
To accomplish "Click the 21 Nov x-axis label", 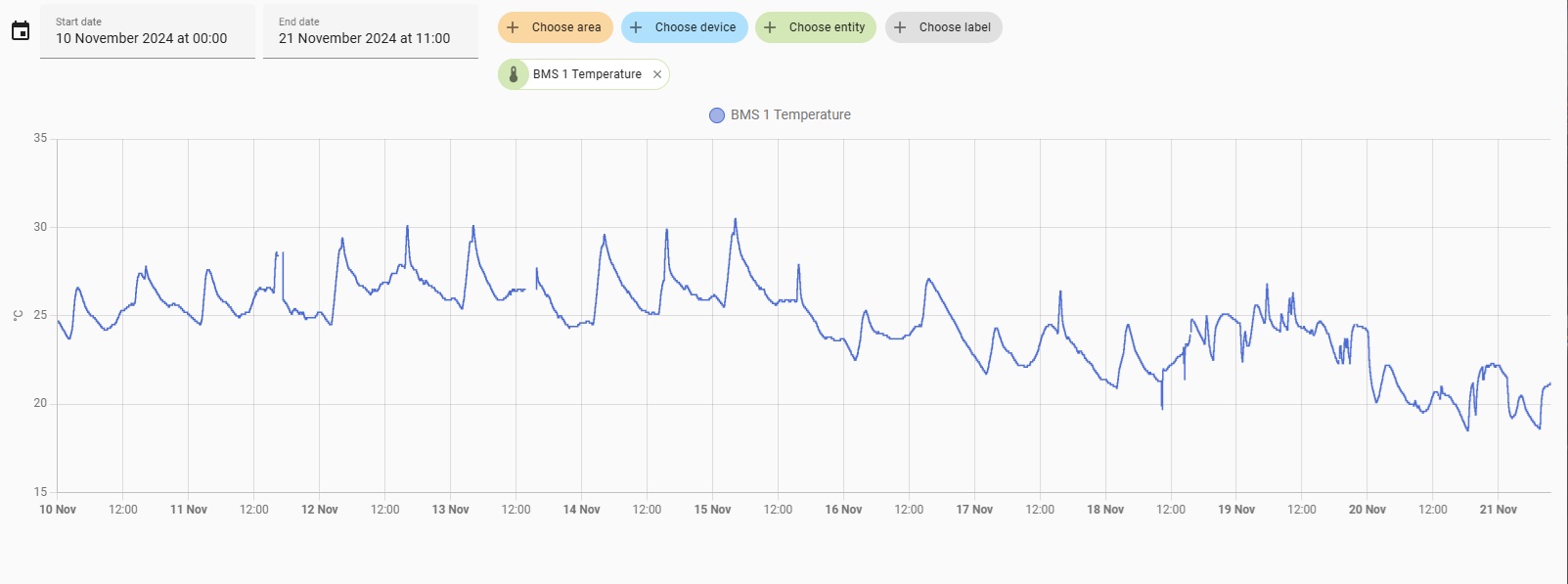I will (1498, 510).
